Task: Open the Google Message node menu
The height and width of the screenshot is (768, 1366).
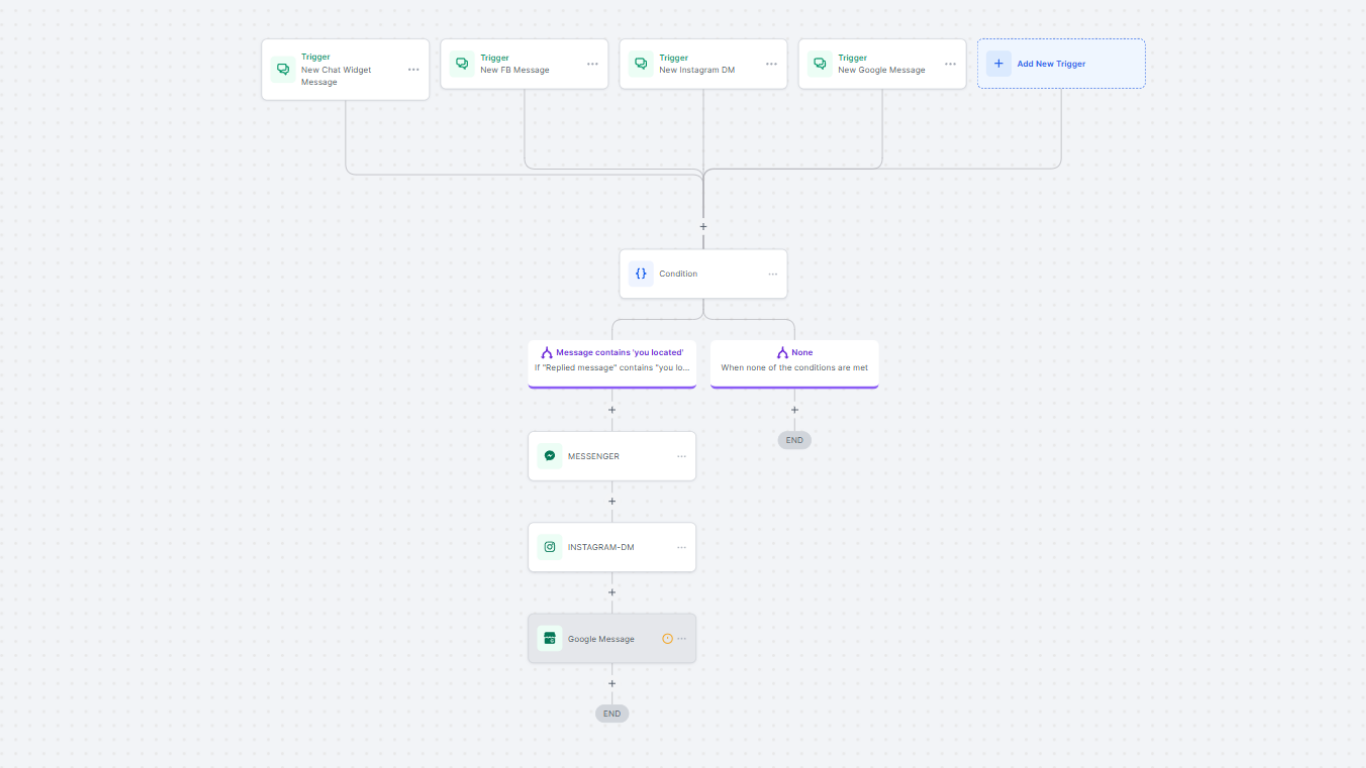Action: (681, 638)
